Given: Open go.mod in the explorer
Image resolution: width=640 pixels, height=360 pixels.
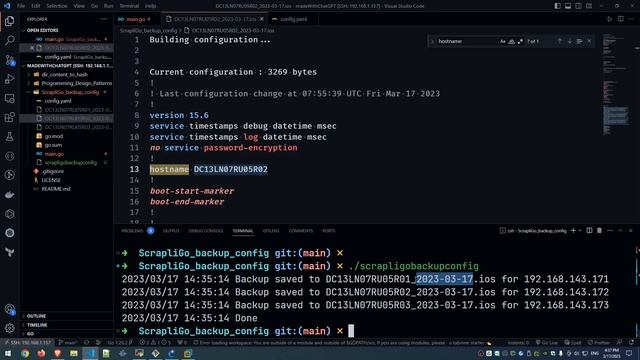Looking at the screenshot, I should pyautogui.click(x=53, y=136).
